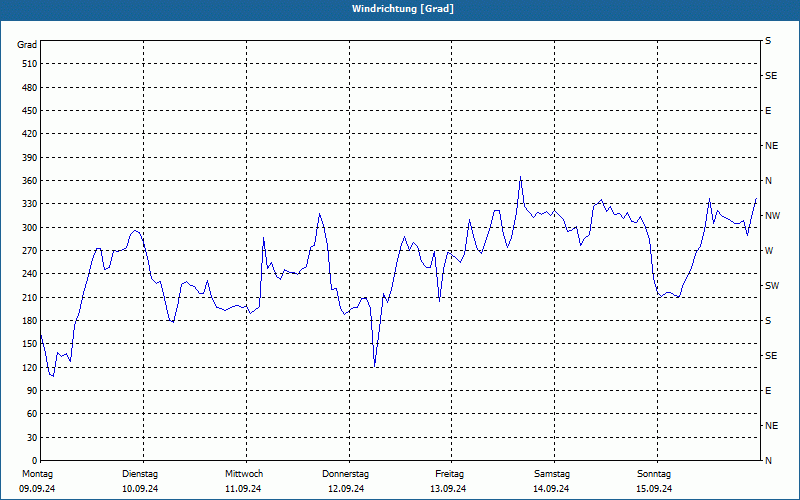
Task: Select the 'Donnerstag' day label
Action: [x=345, y=474]
